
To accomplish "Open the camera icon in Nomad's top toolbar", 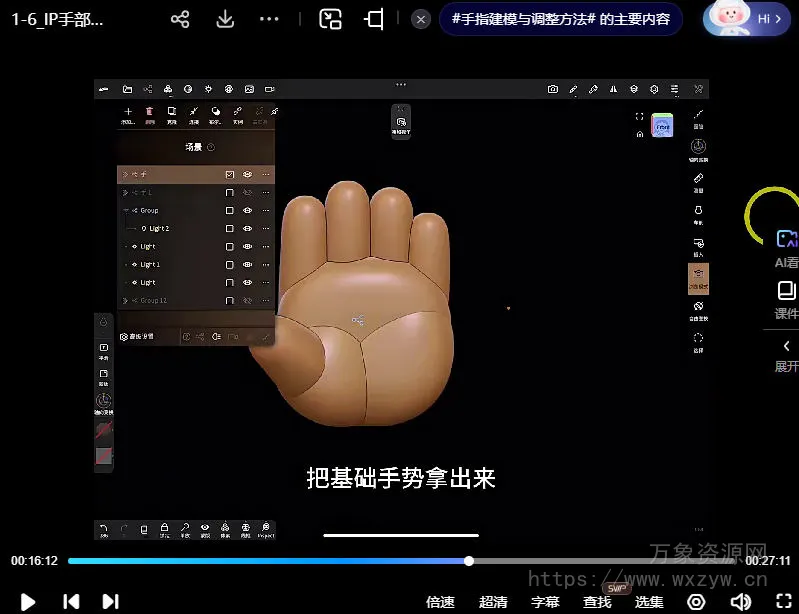I will coord(552,89).
